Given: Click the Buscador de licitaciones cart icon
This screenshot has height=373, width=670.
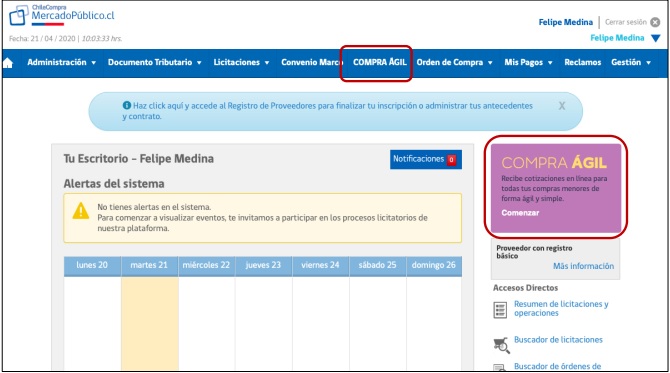Looking at the screenshot, I should tap(502, 345).
